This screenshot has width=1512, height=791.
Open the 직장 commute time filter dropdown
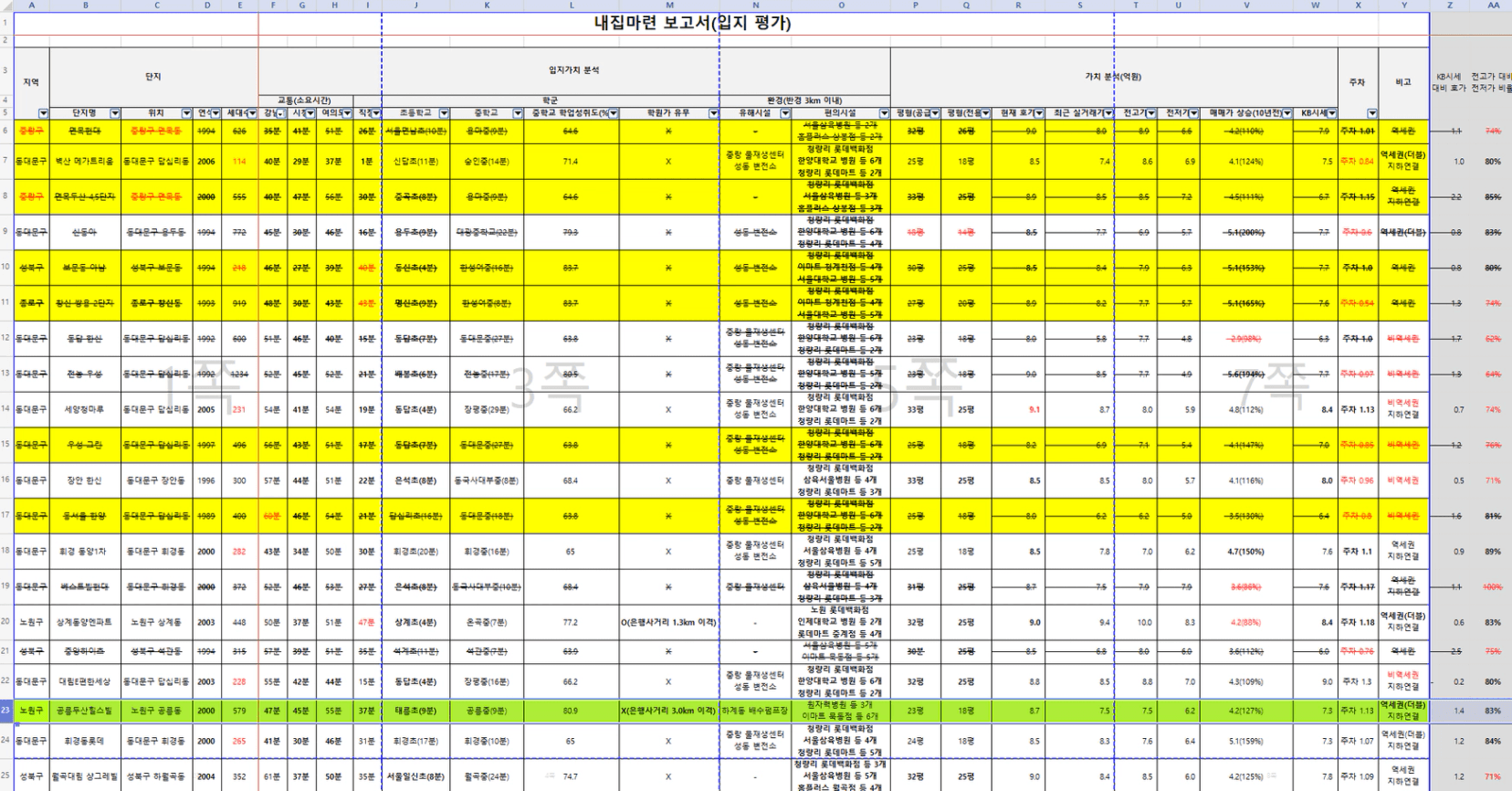375,113
